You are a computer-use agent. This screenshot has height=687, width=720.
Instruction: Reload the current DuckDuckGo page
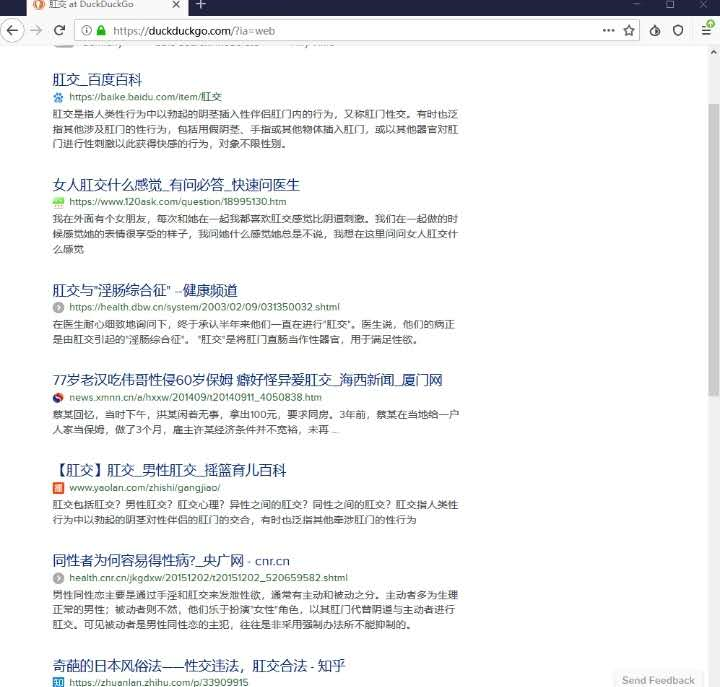59,31
